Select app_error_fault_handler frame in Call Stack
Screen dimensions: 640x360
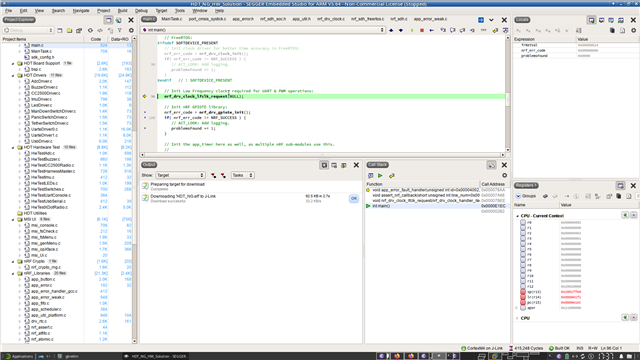click(436, 190)
